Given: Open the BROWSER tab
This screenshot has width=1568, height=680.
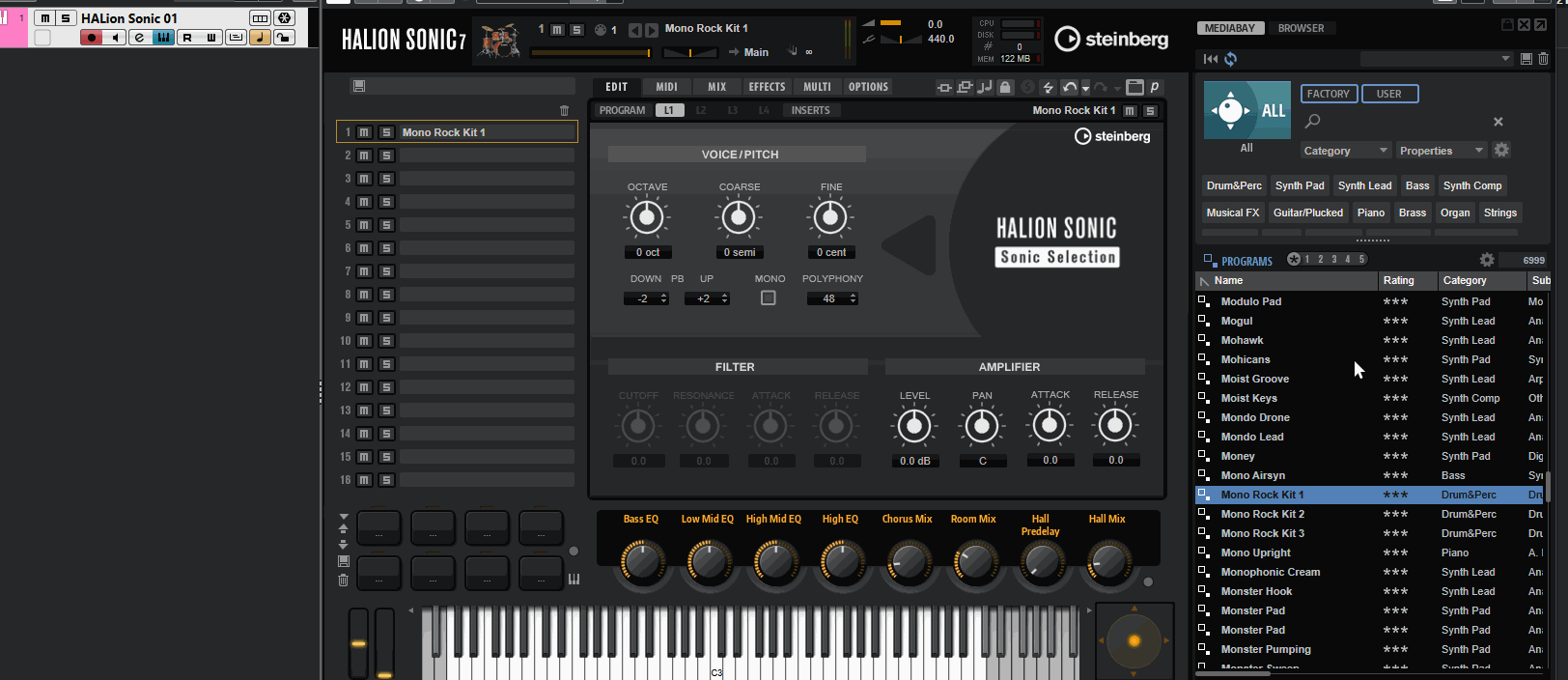Looking at the screenshot, I should click(x=1301, y=28).
